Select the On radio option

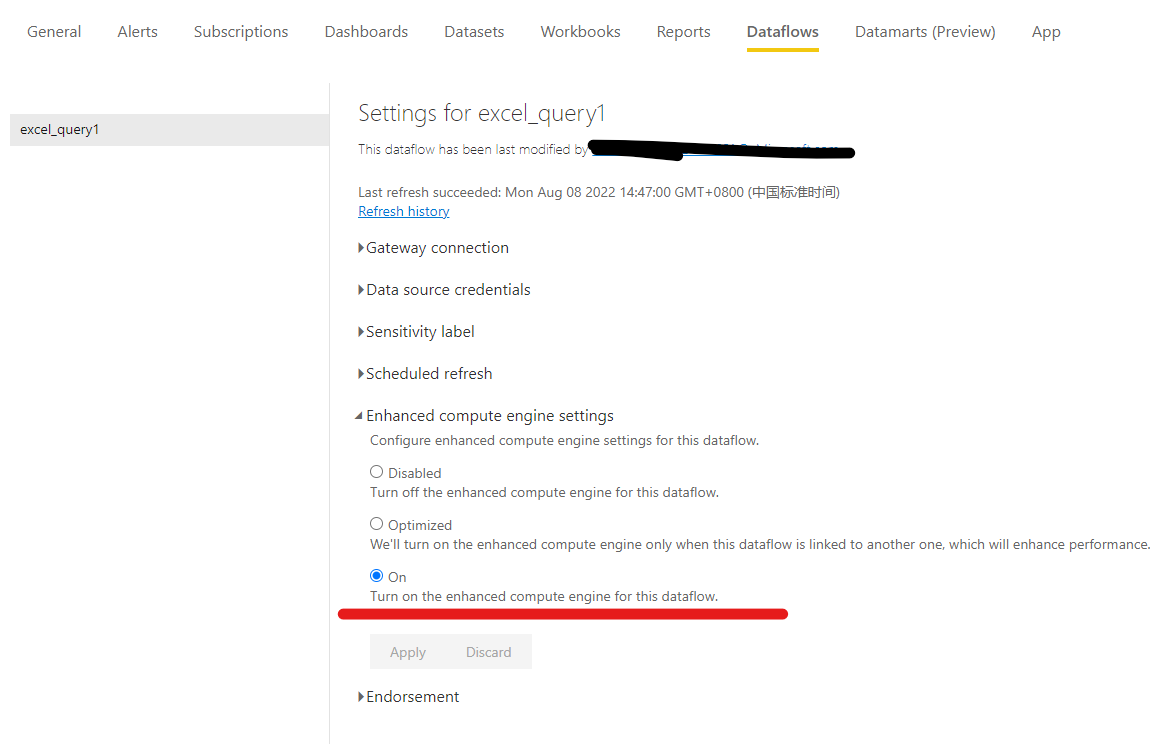tap(376, 575)
